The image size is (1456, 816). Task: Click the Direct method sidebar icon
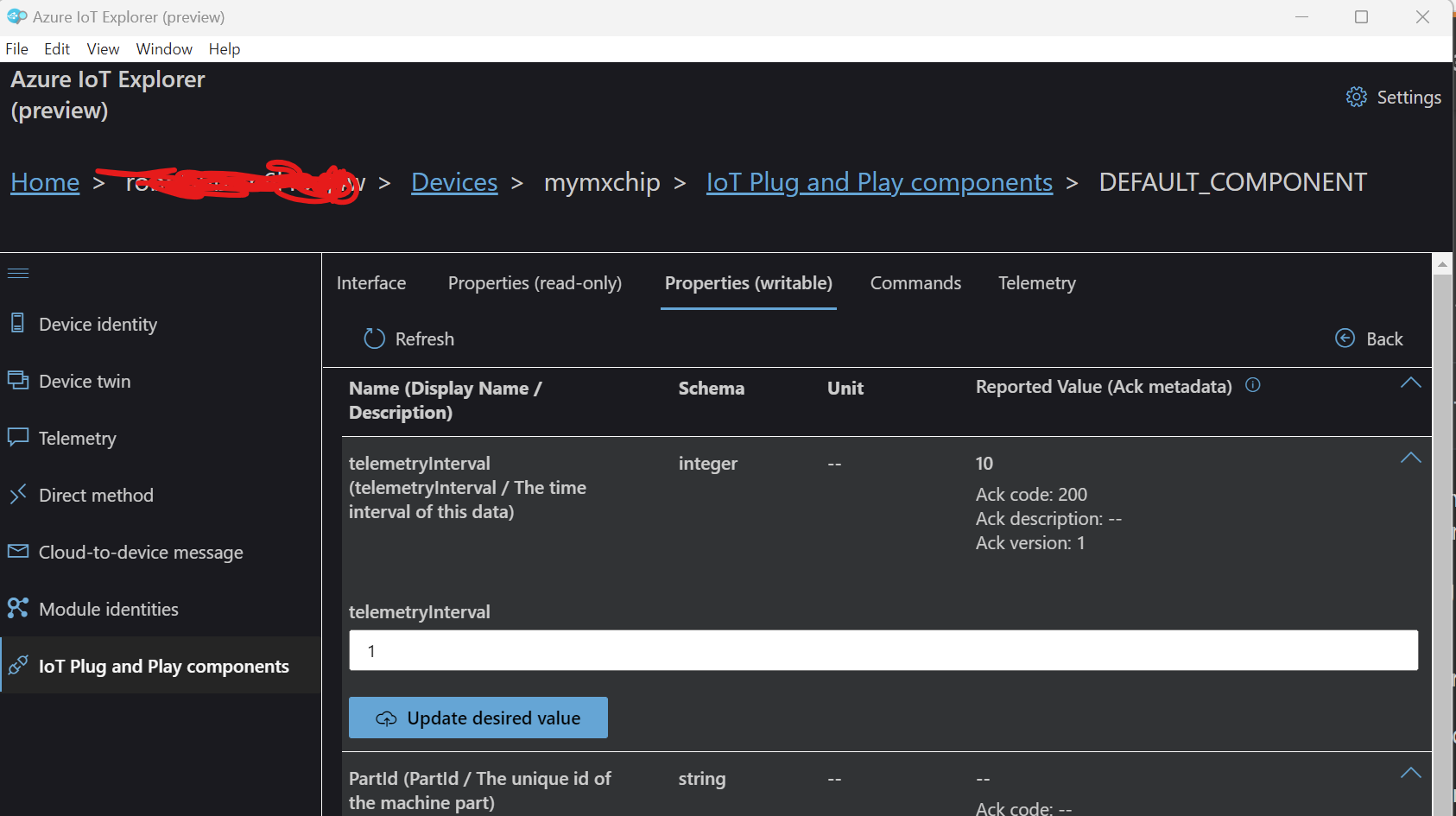17,494
